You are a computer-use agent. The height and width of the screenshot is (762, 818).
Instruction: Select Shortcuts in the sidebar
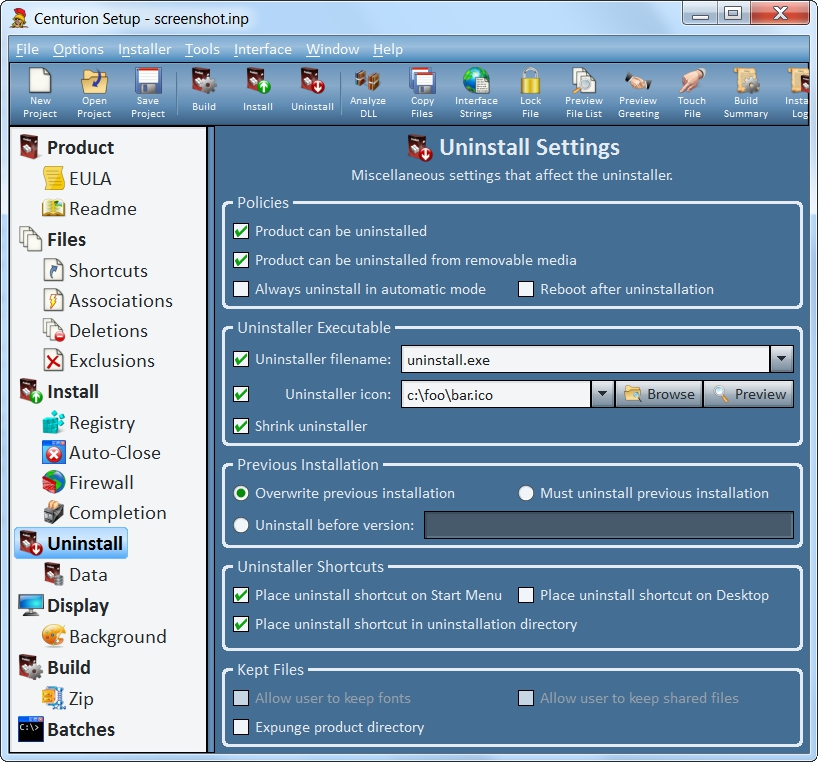pos(95,270)
